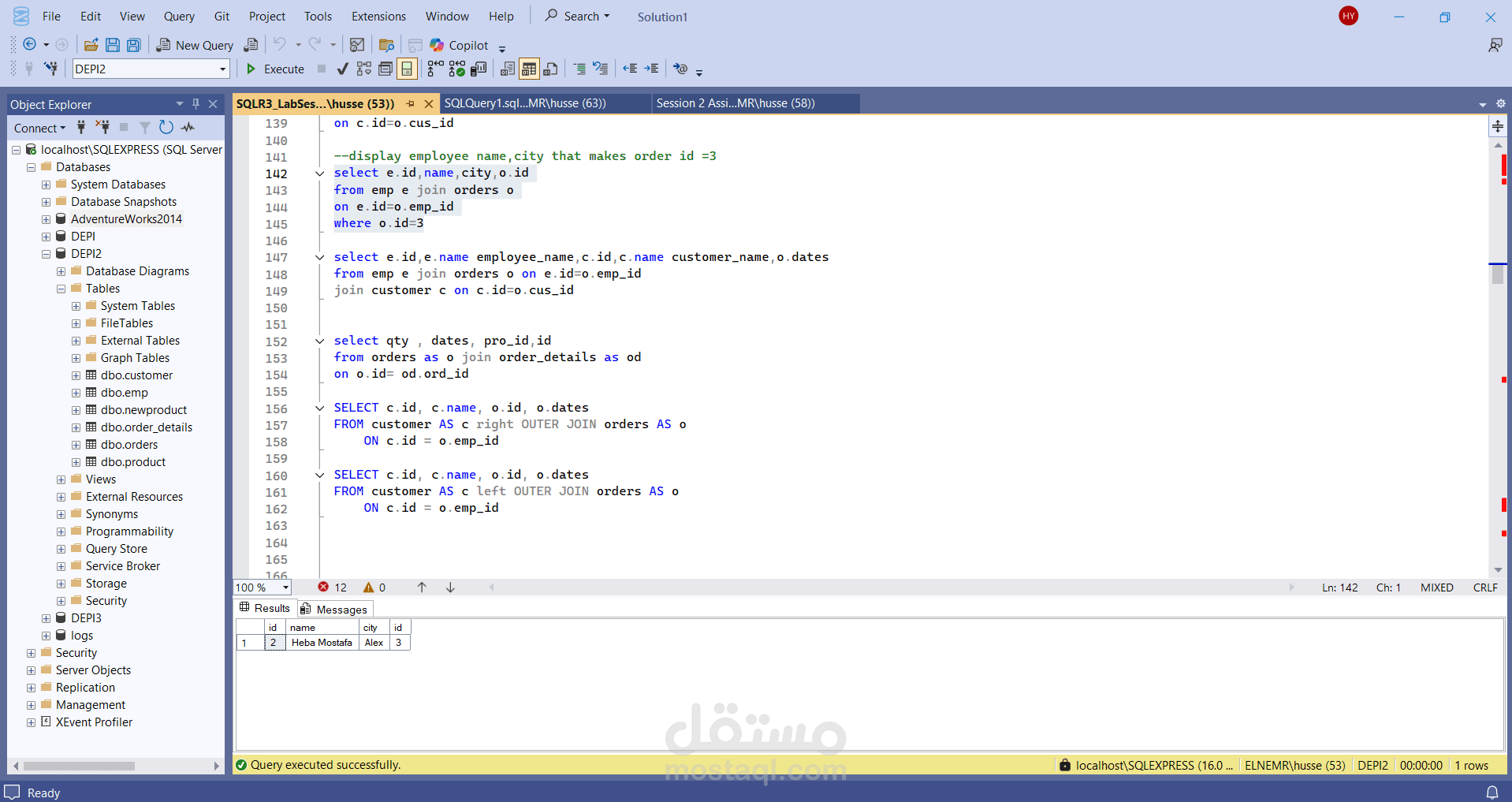Click the 12 errors indicator

click(333, 588)
